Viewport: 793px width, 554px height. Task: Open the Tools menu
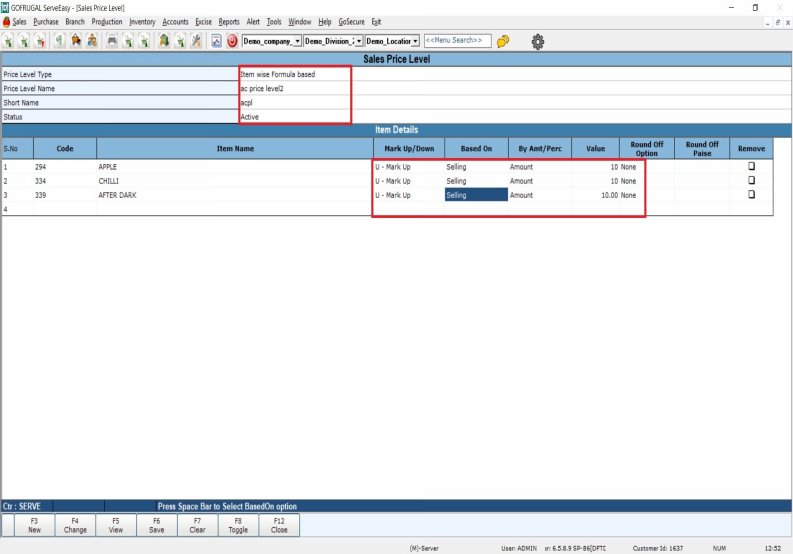pyautogui.click(x=274, y=22)
